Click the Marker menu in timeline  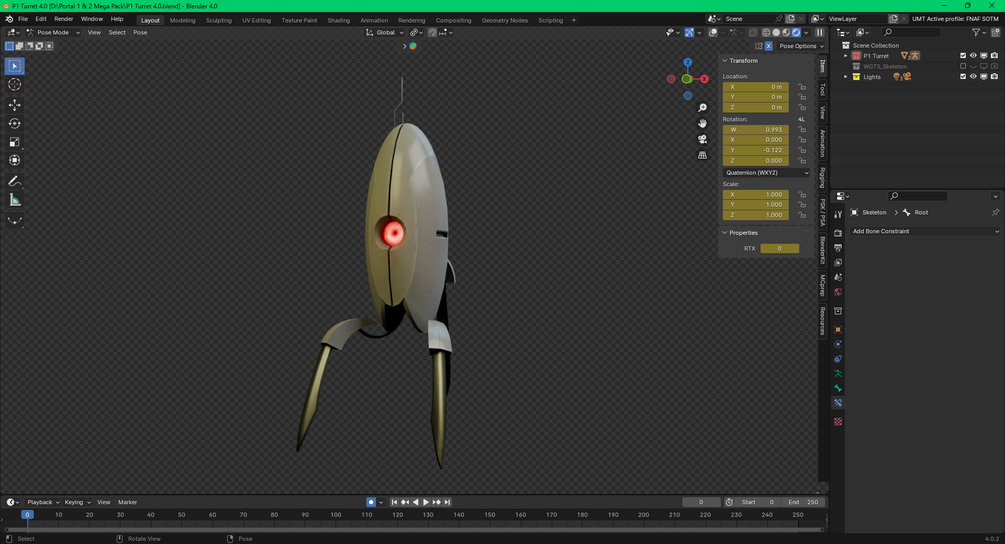click(128, 502)
